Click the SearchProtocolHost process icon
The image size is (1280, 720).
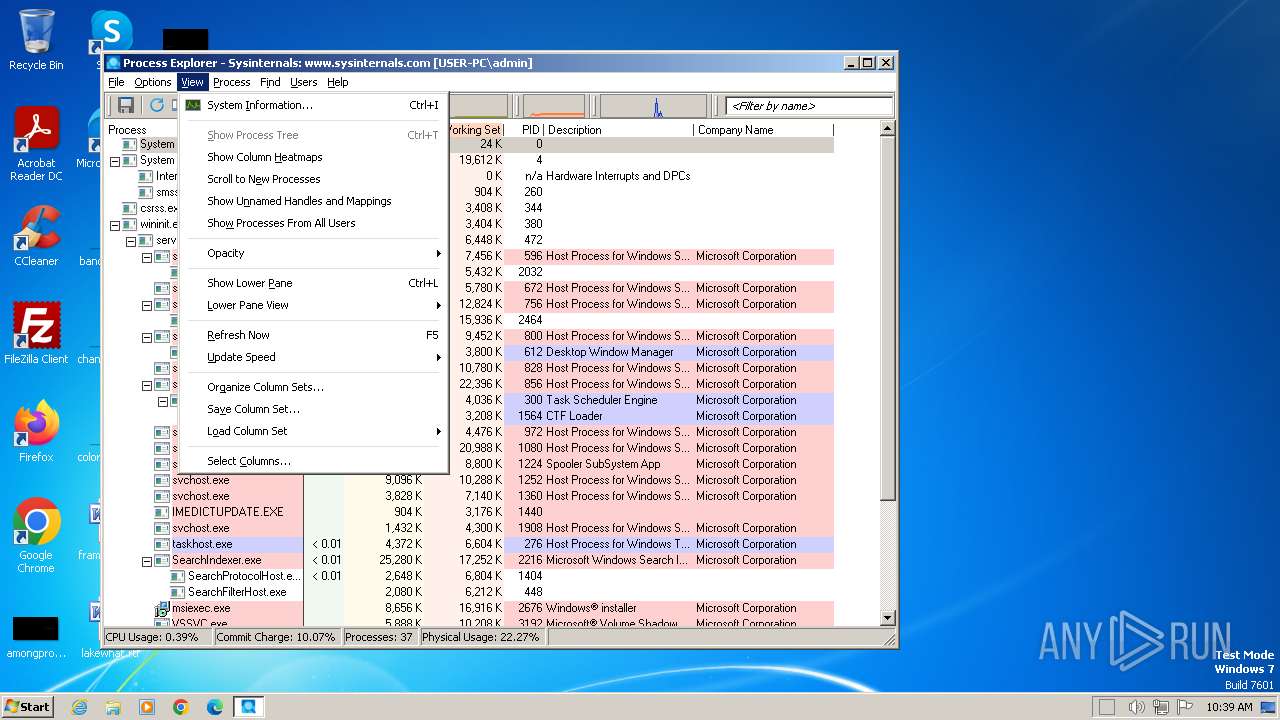pos(178,576)
